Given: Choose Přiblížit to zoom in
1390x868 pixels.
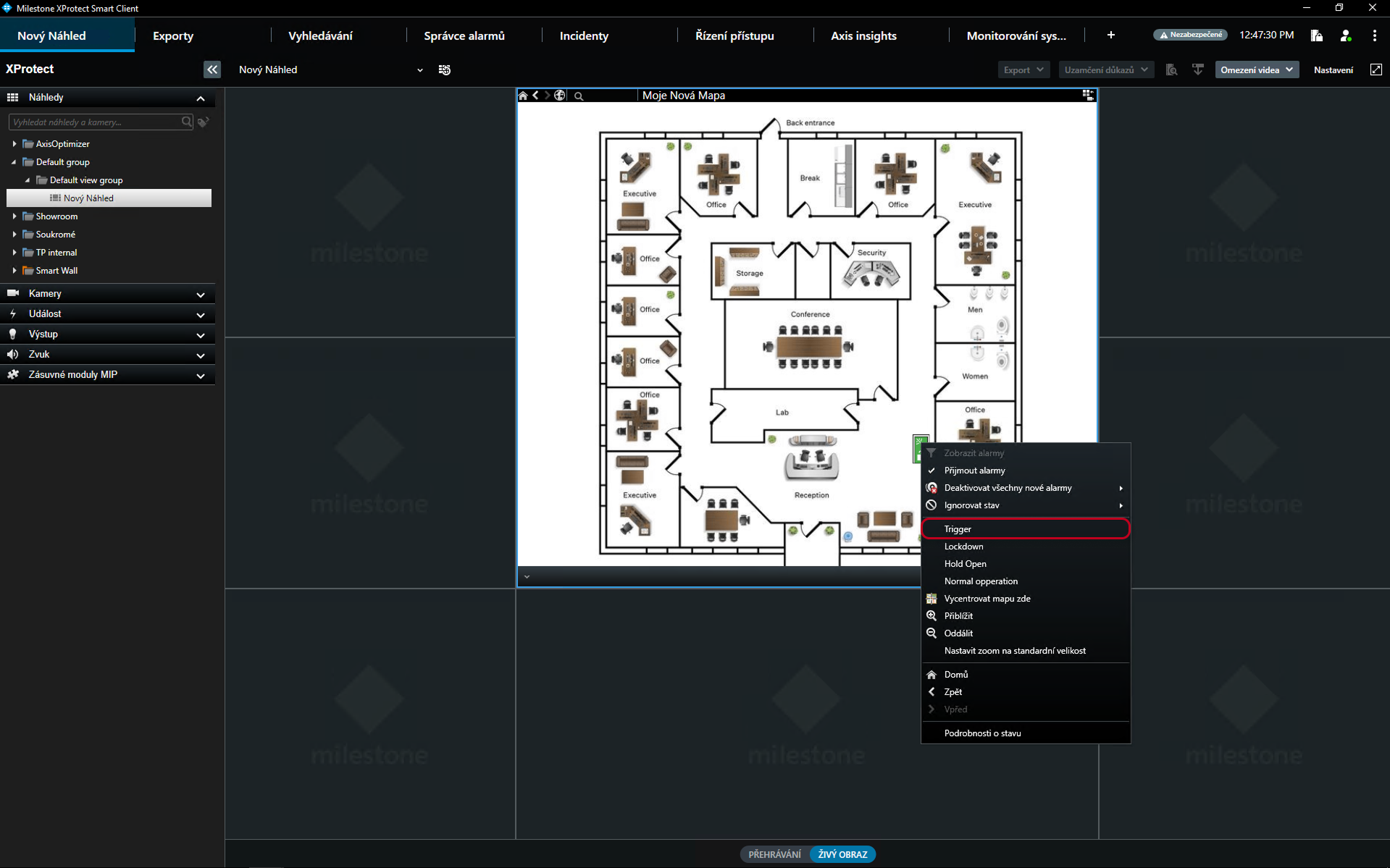Looking at the screenshot, I should (1025, 616).
